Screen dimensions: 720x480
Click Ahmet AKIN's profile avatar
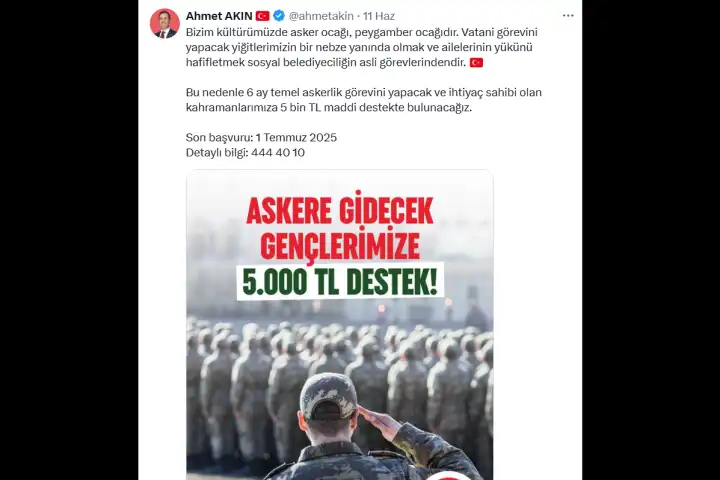[164, 23]
